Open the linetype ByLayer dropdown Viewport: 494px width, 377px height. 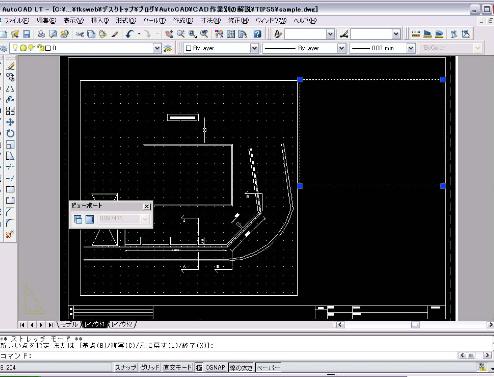341,48
